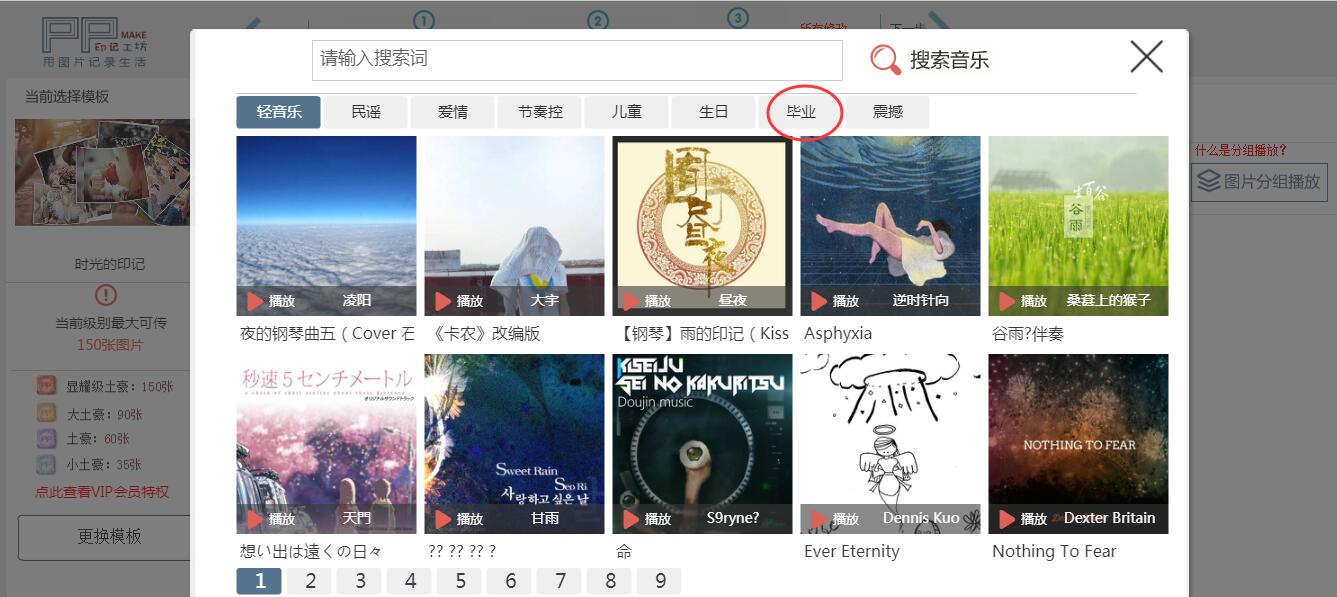Select the 震撼 category tab
This screenshot has width=1337, height=597.
tap(888, 112)
